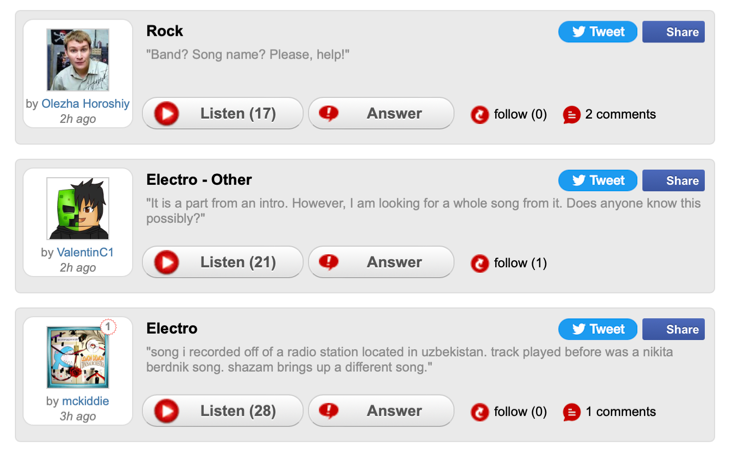Open Olezha Horoshiy's profile link
The image size is (730, 451).
[85, 104]
